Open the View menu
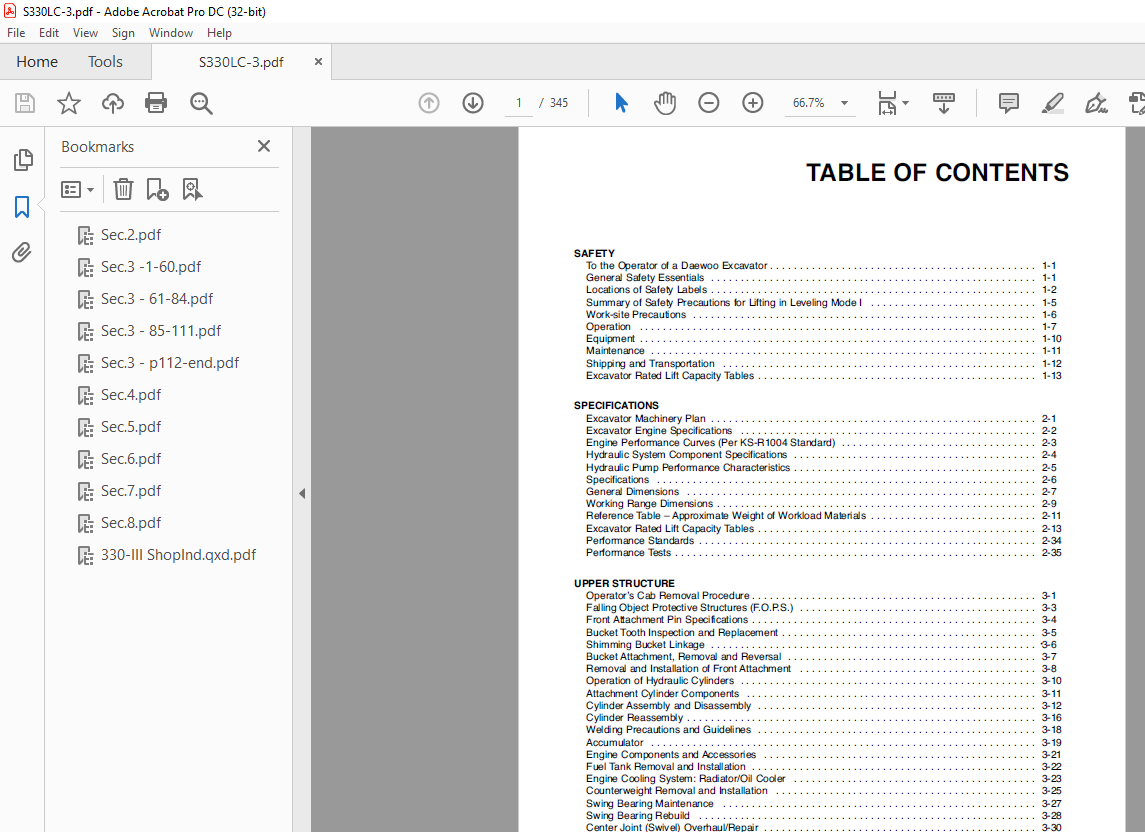This screenshot has height=832, width=1145. point(85,33)
